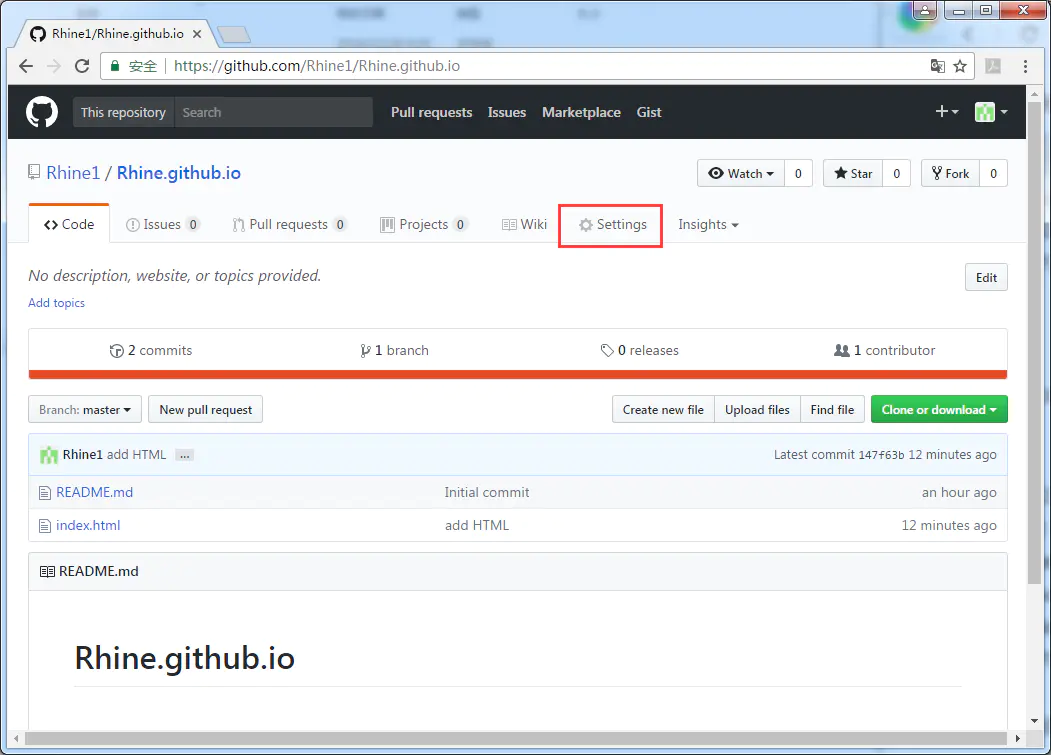
Task: Open the Clone or download dropdown
Action: [x=939, y=409]
